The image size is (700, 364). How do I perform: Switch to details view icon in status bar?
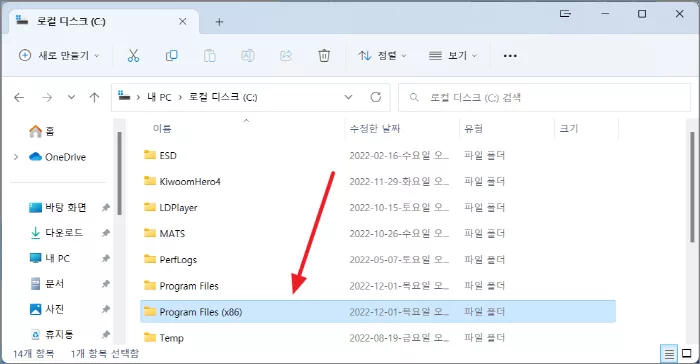click(x=669, y=354)
